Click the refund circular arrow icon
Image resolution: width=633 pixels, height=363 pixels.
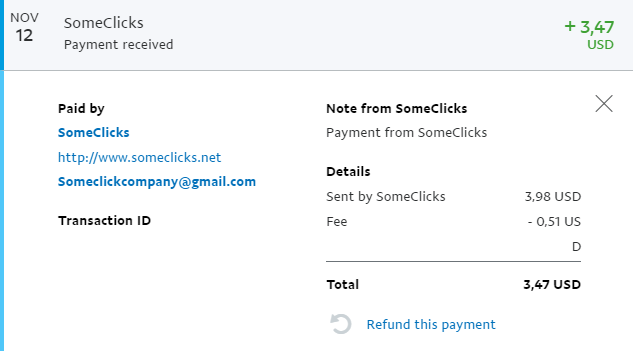pyautogui.click(x=340, y=324)
